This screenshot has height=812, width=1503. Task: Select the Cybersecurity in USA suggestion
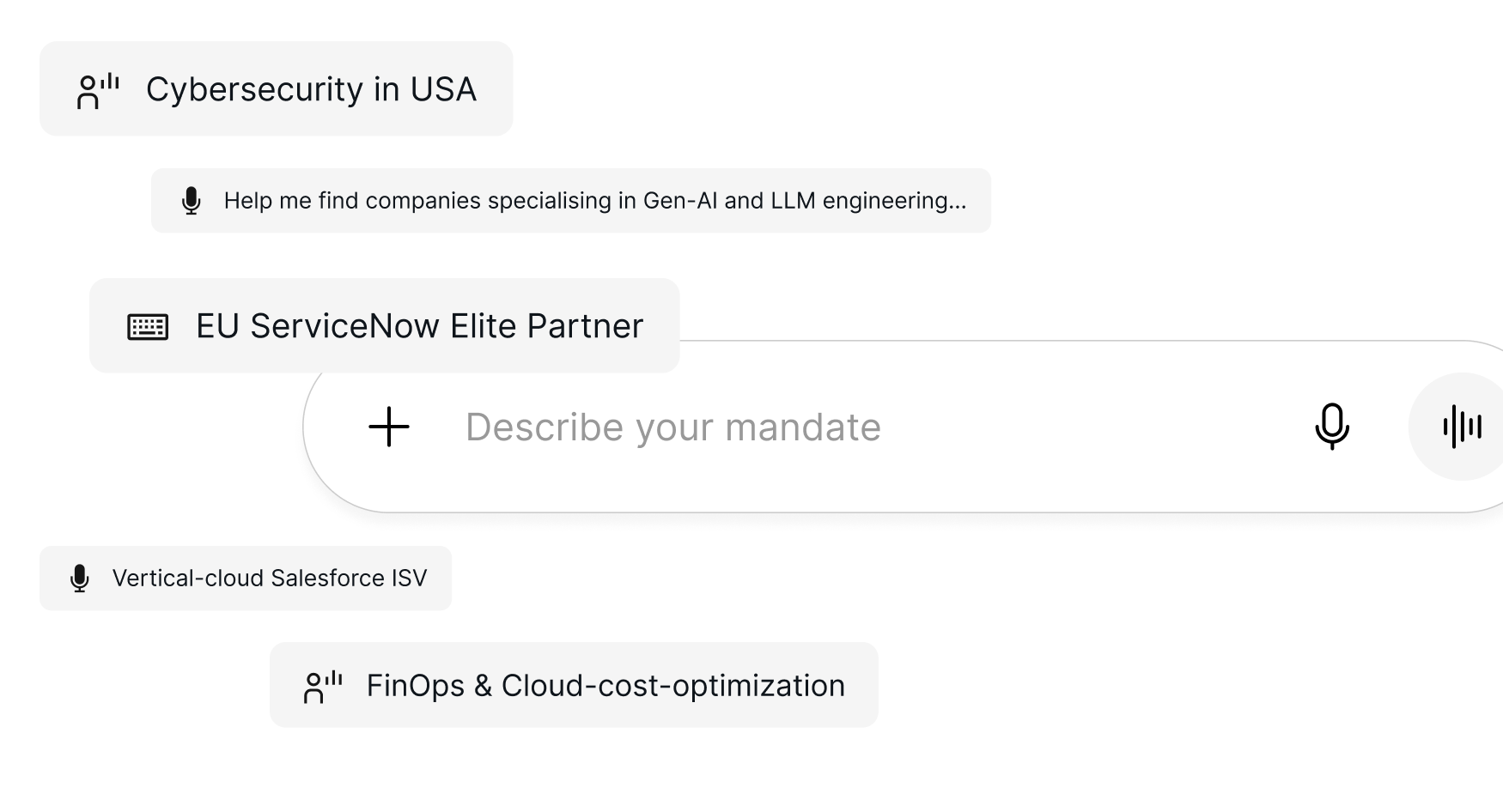[x=277, y=88]
